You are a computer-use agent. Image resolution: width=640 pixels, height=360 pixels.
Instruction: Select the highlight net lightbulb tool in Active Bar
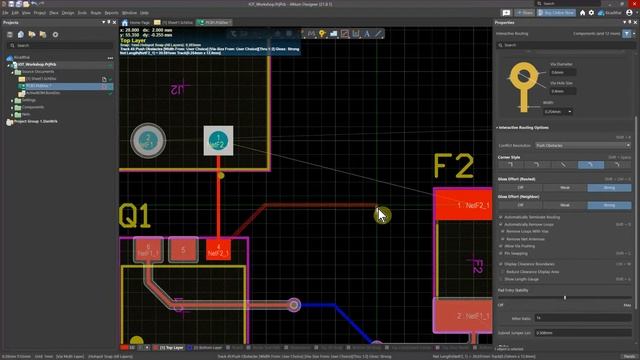[322, 34]
